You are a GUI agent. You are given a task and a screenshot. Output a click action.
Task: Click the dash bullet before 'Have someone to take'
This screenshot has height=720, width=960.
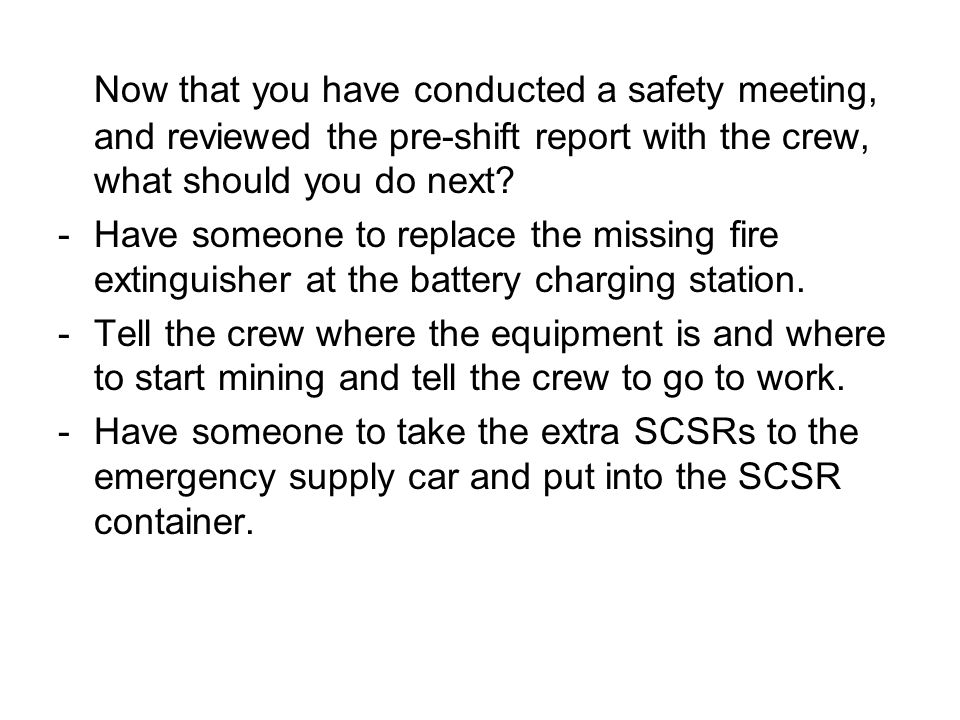[x=64, y=433]
